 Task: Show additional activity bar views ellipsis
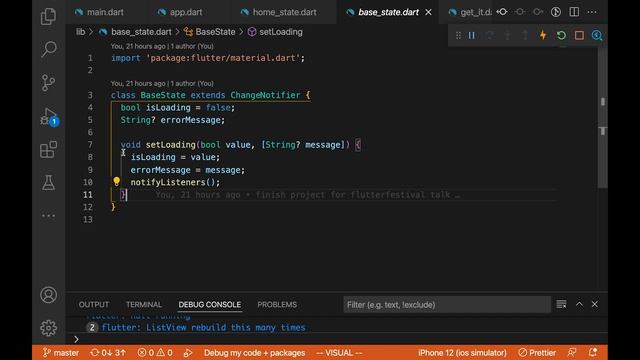click(x=48, y=216)
